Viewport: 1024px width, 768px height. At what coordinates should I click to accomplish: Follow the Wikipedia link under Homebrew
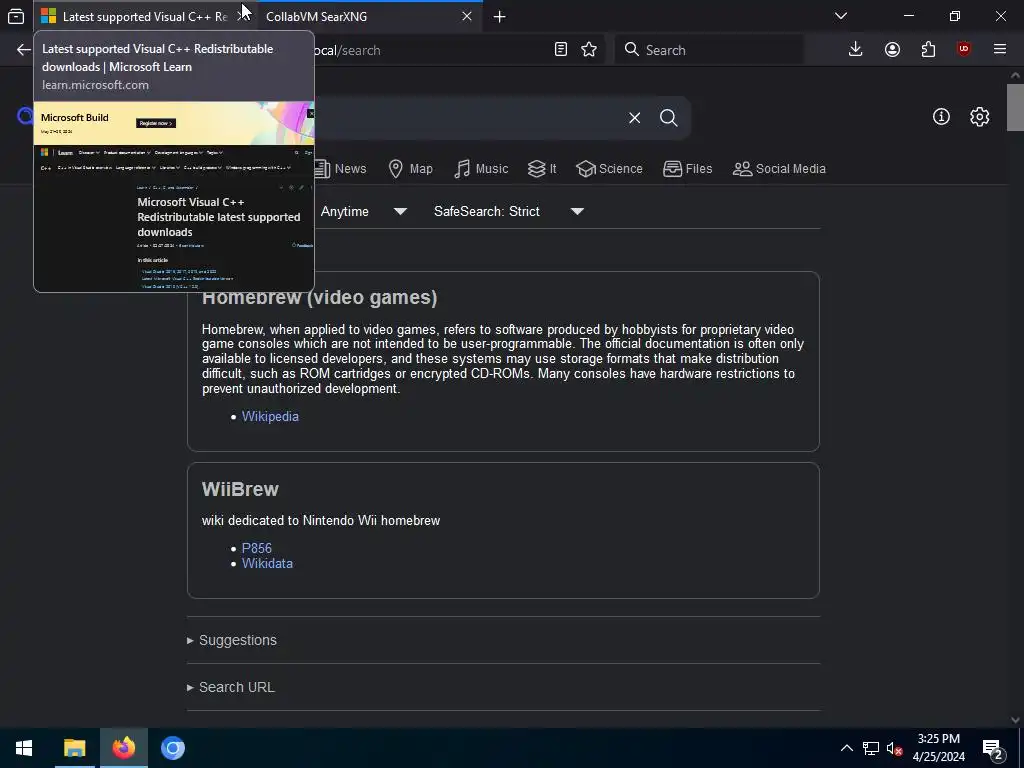click(270, 416)
